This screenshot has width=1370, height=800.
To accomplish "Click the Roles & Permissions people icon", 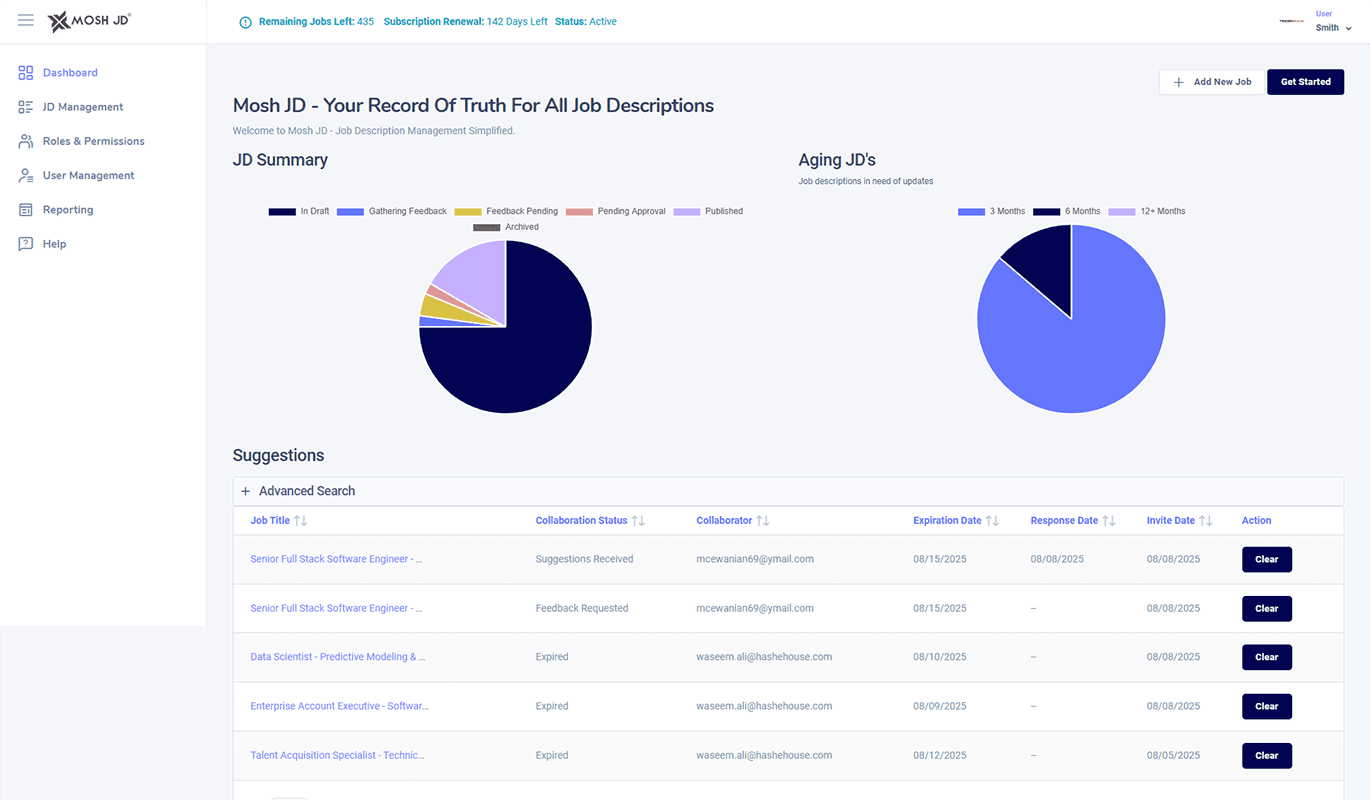I will (x=24, y=140).
